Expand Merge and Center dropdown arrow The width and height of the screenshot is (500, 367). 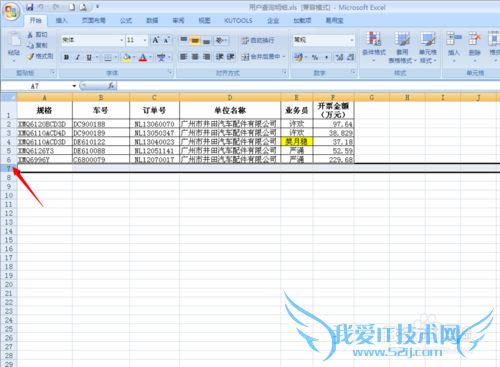(x=284, y=57)
